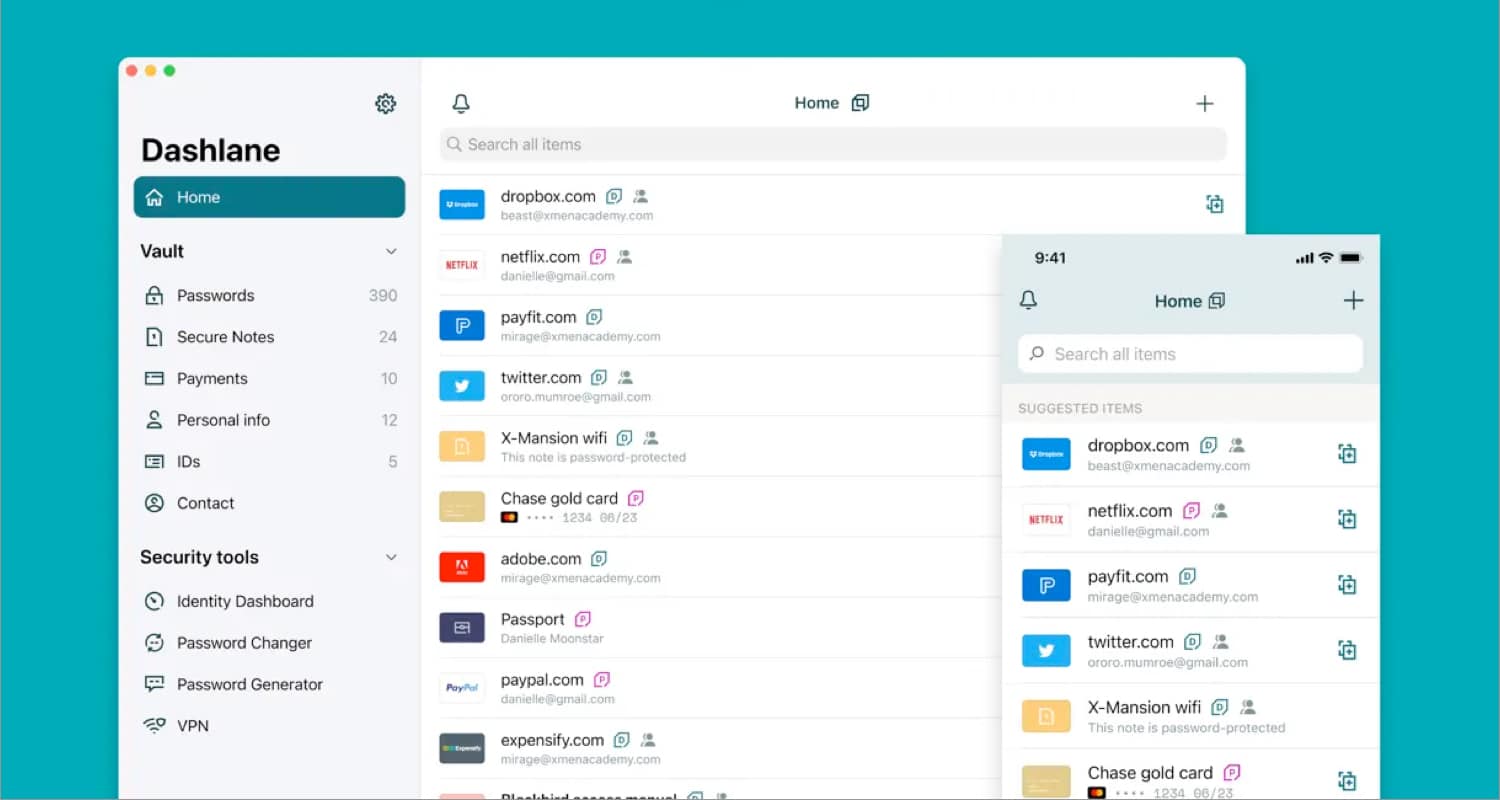Open Passport entry for Danielle Moonstar
The width and height of the screenshot is (1500, 800).
[712, 627]
